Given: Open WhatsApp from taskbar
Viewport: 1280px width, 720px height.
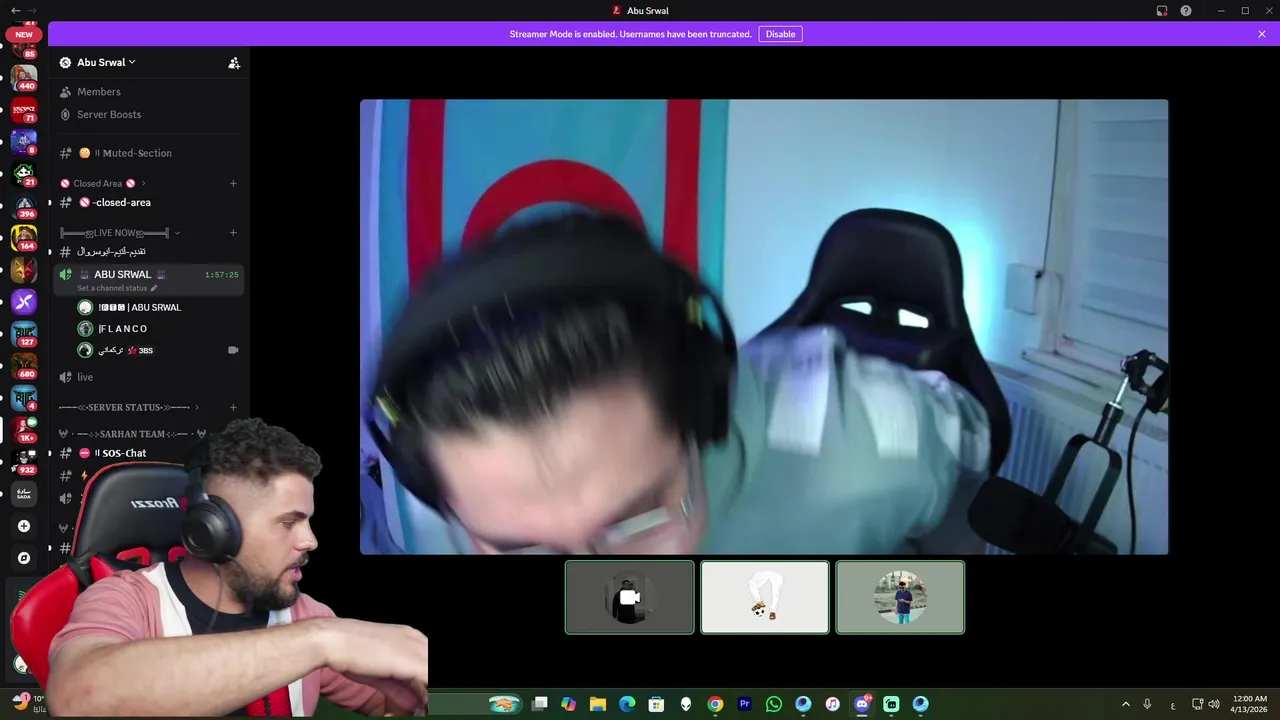Looking at the screenshot, I should (x=773, y=704).
